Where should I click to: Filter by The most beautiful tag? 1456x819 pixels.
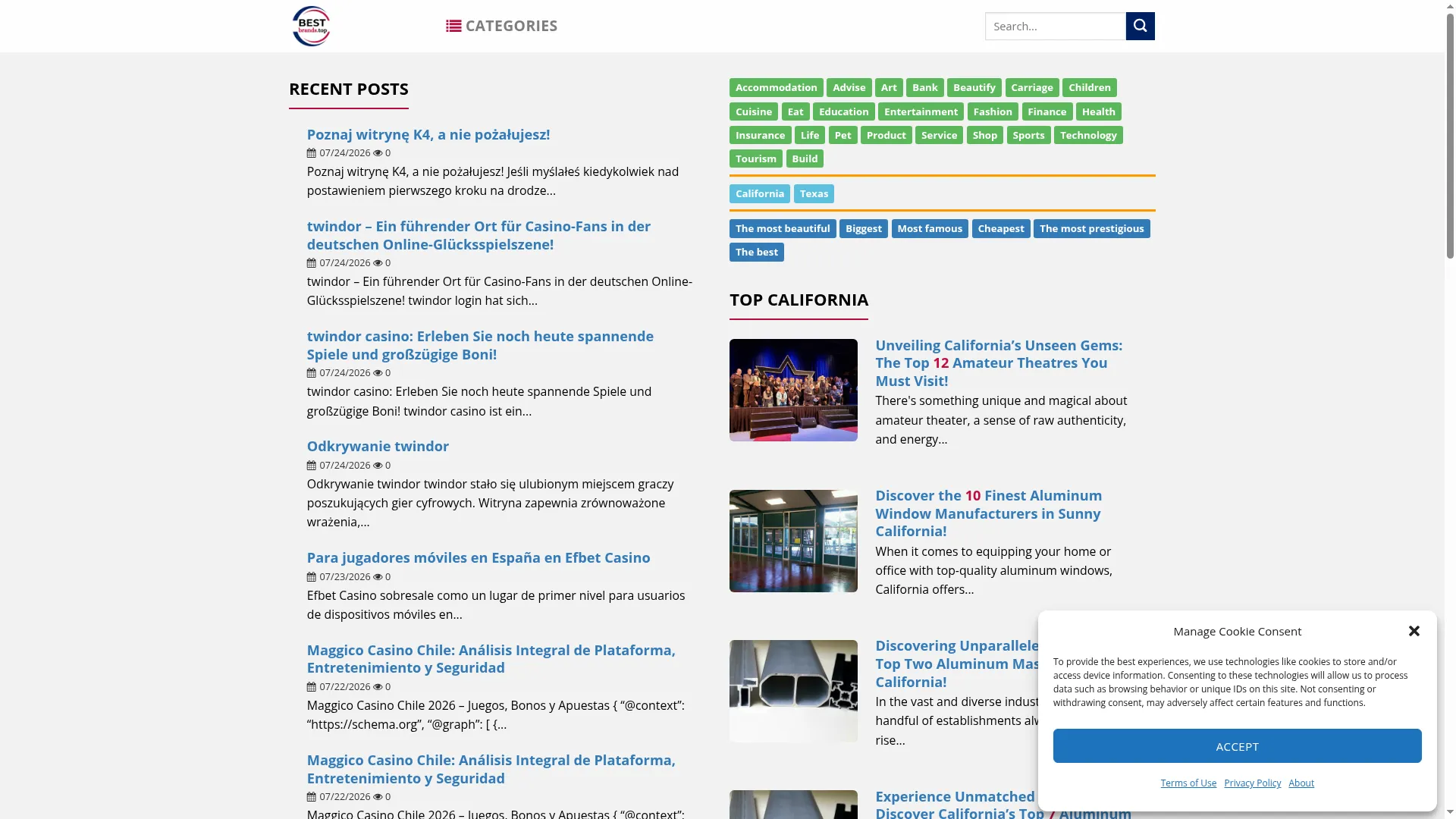coord(783,228)
